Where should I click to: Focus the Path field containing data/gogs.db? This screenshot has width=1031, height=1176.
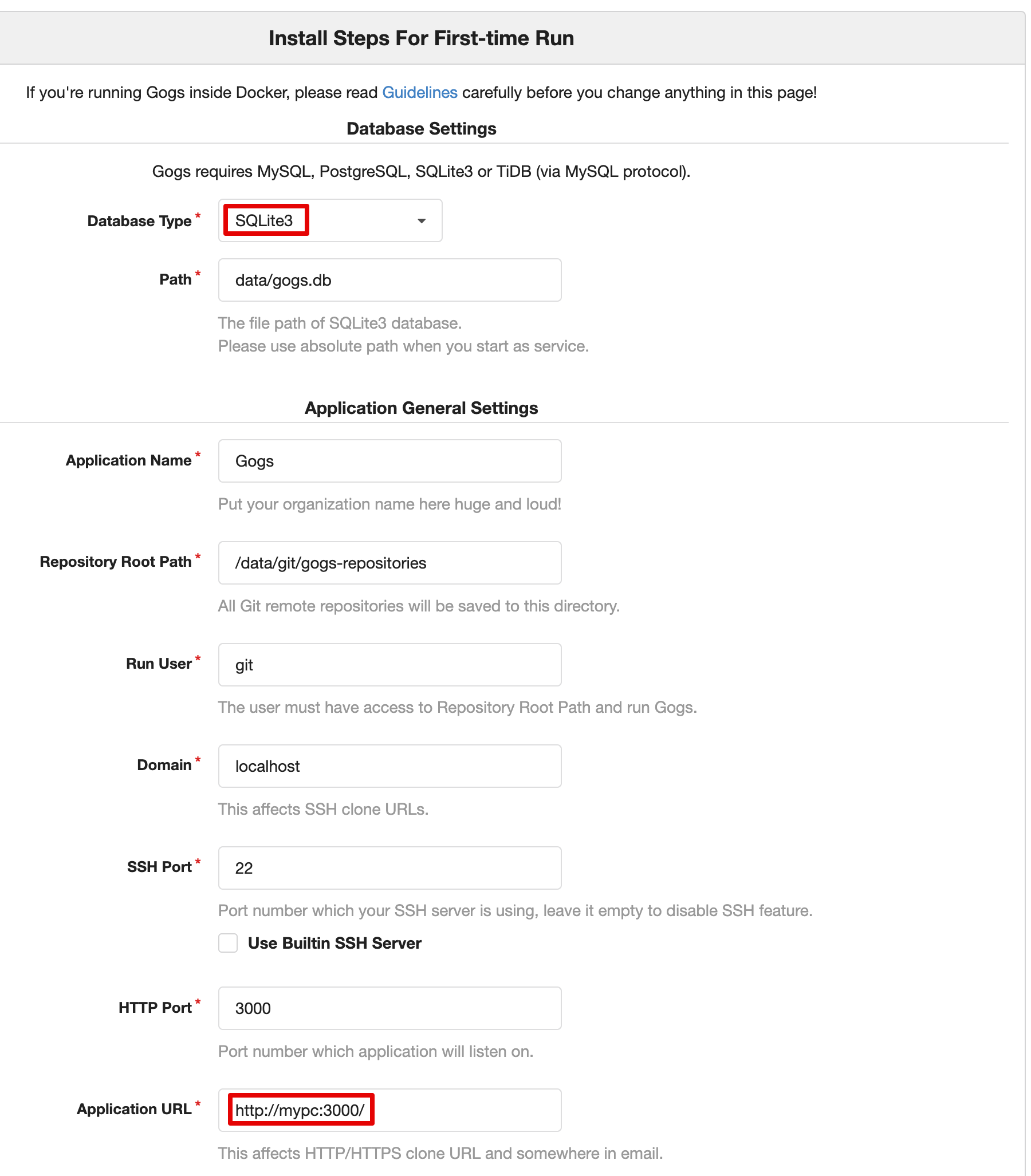[x=389, y=280]
